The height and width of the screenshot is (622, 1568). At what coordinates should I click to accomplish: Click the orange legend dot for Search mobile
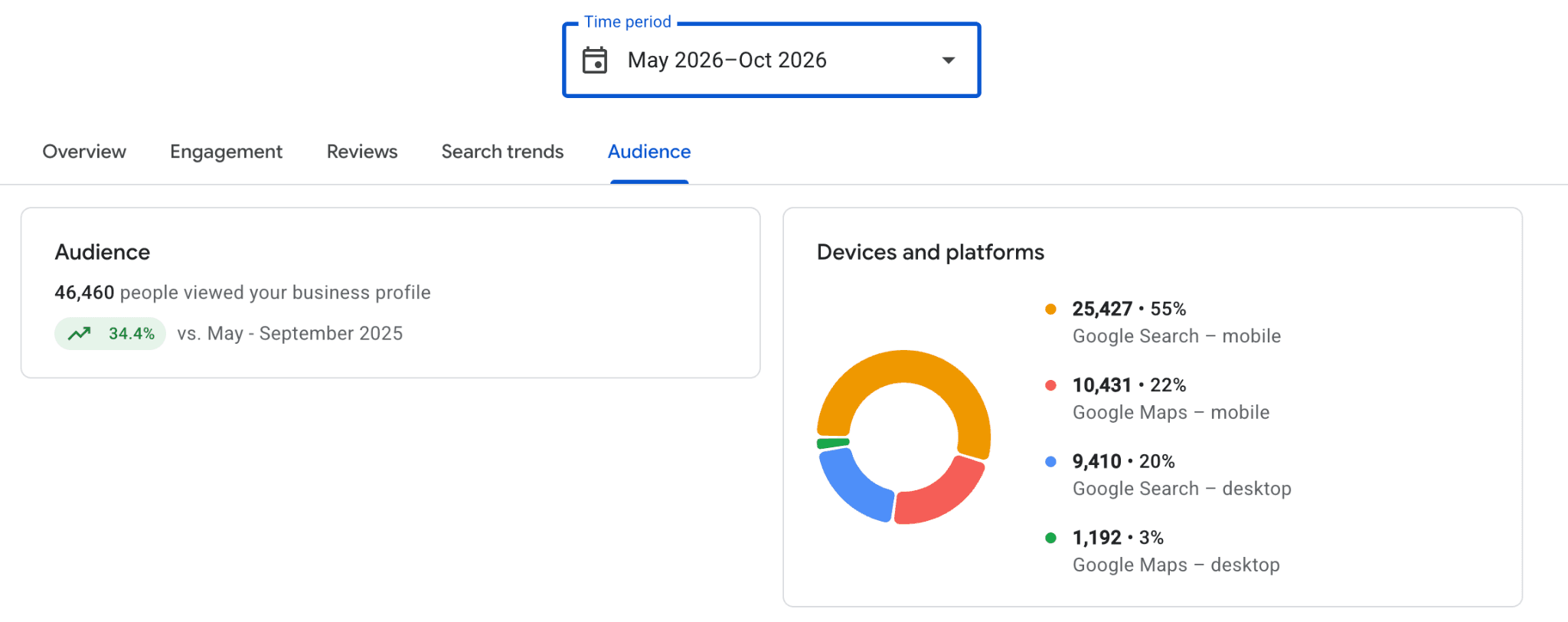point(1051,309)
